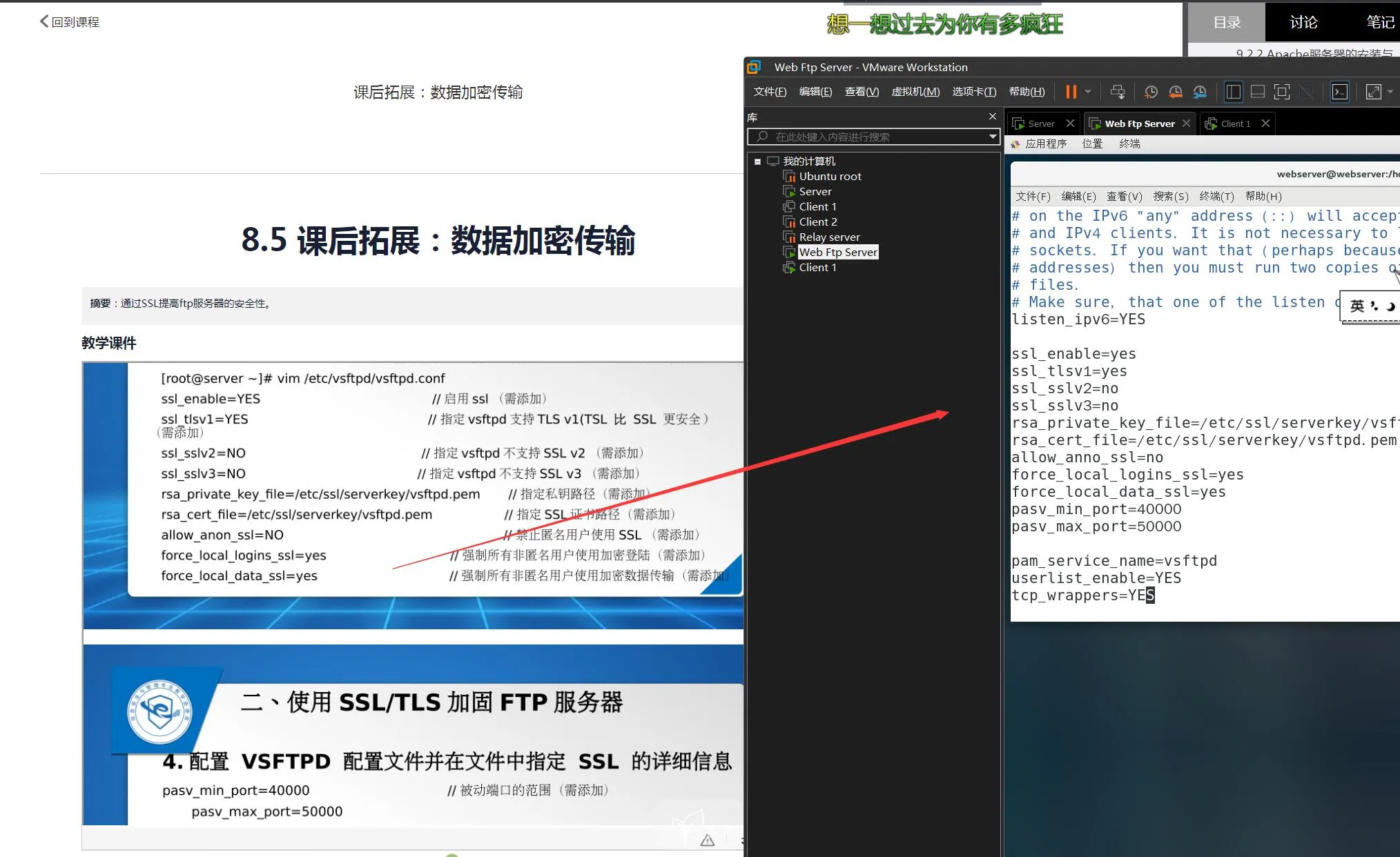Open VMware 虚拟机(M) menu
Viewport: 1400px width, 857px height.
(915, 92)
